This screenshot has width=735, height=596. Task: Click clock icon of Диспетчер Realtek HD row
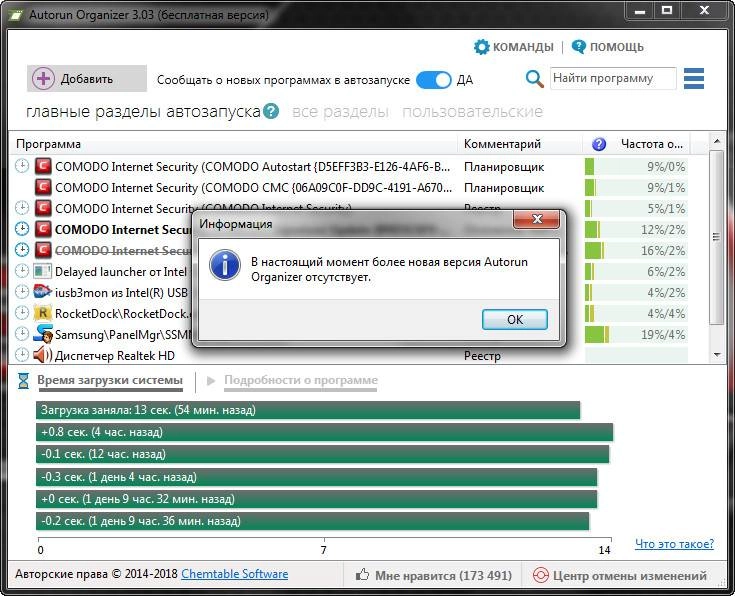(x=22, y=355)
